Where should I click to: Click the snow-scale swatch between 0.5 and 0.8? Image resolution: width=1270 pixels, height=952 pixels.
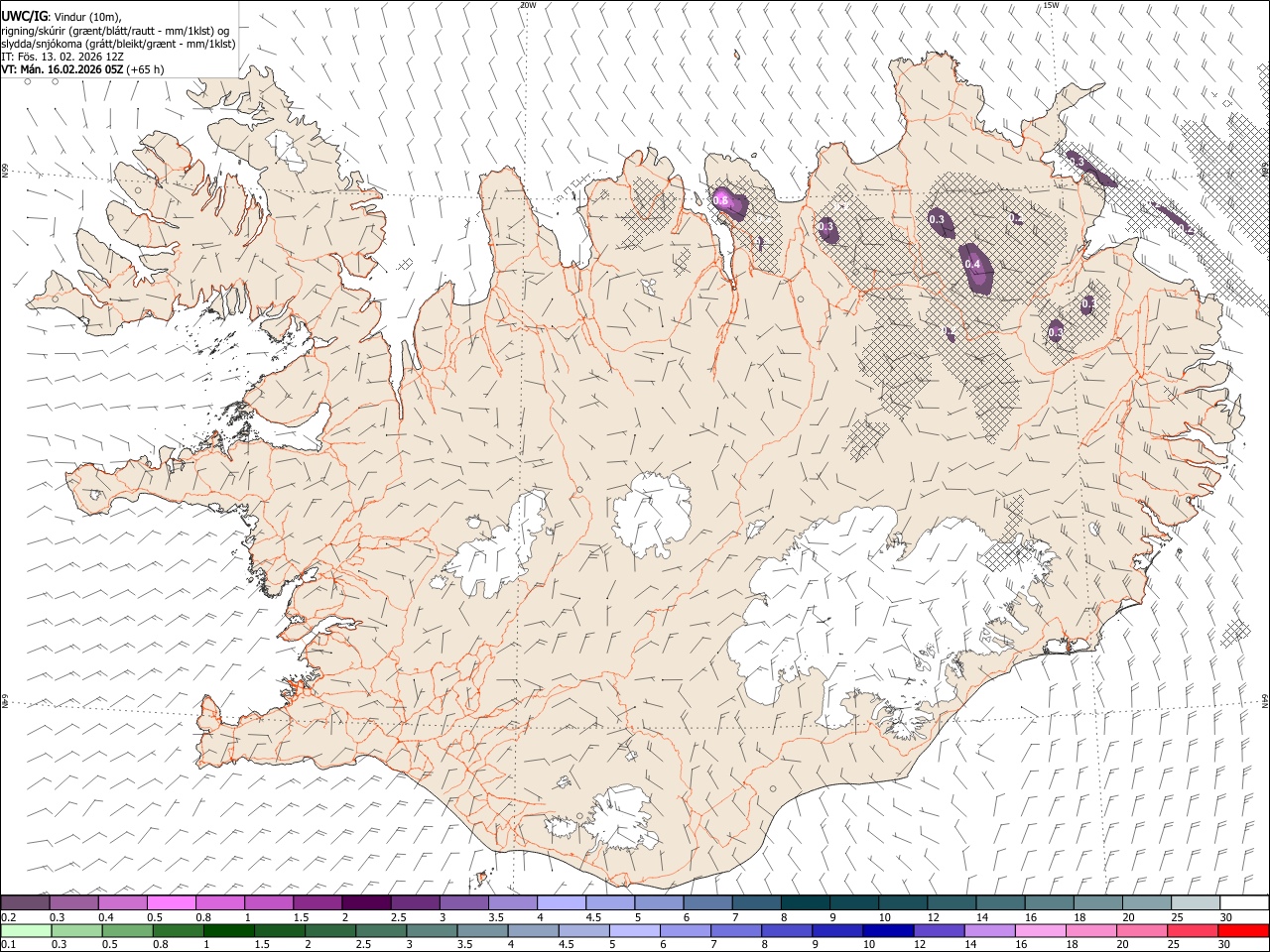(x=172, y=902)
